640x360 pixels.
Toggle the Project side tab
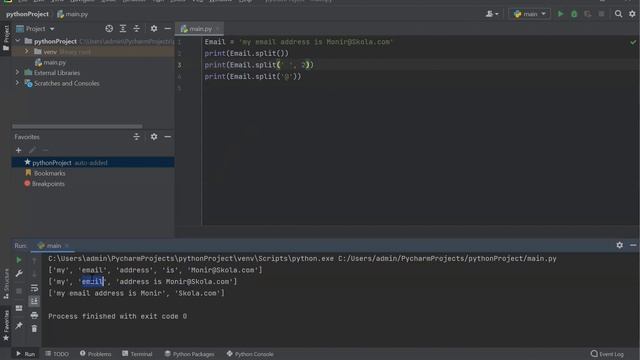pos(6,38)
